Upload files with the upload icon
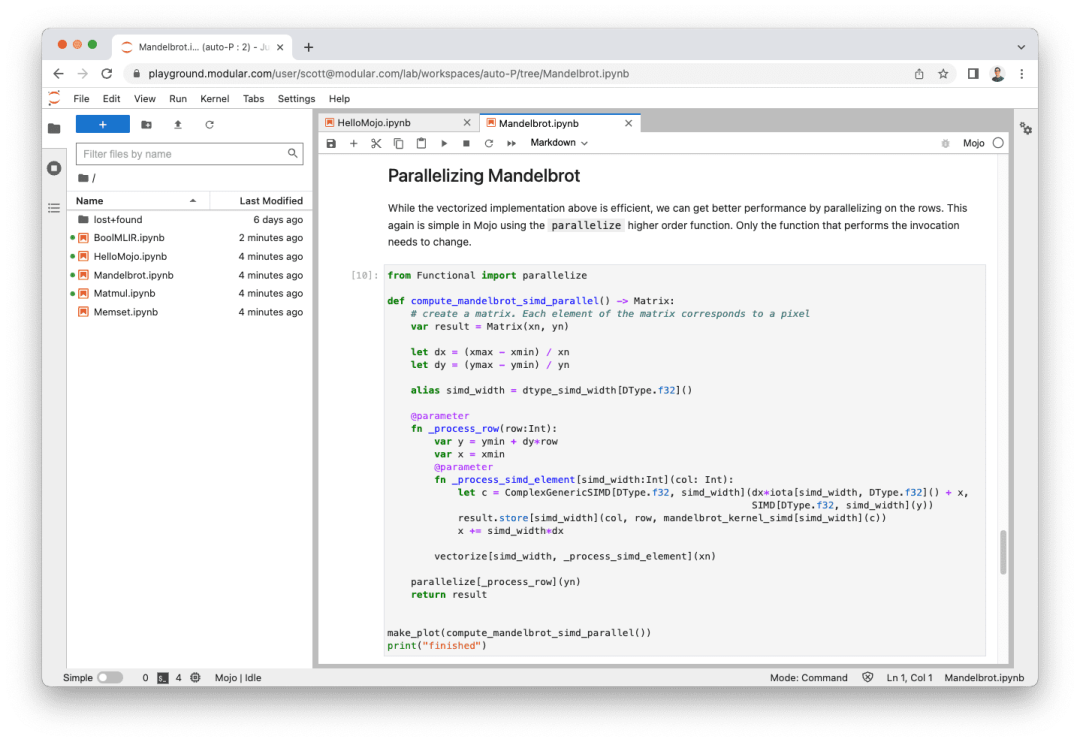Screen dimensions: 1080x742 pyautogui.click(x=178, y=125)
